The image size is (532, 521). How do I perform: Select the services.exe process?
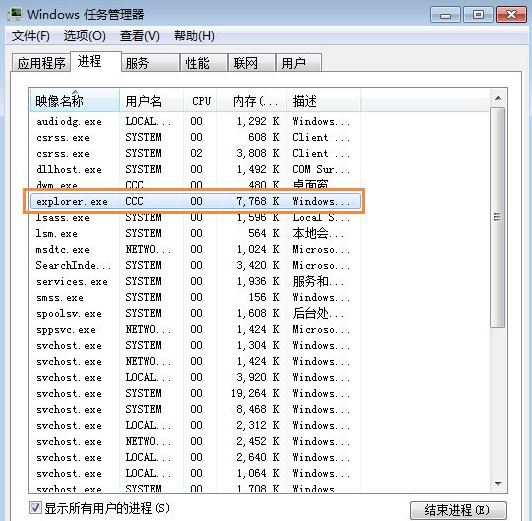pos(195,281)
